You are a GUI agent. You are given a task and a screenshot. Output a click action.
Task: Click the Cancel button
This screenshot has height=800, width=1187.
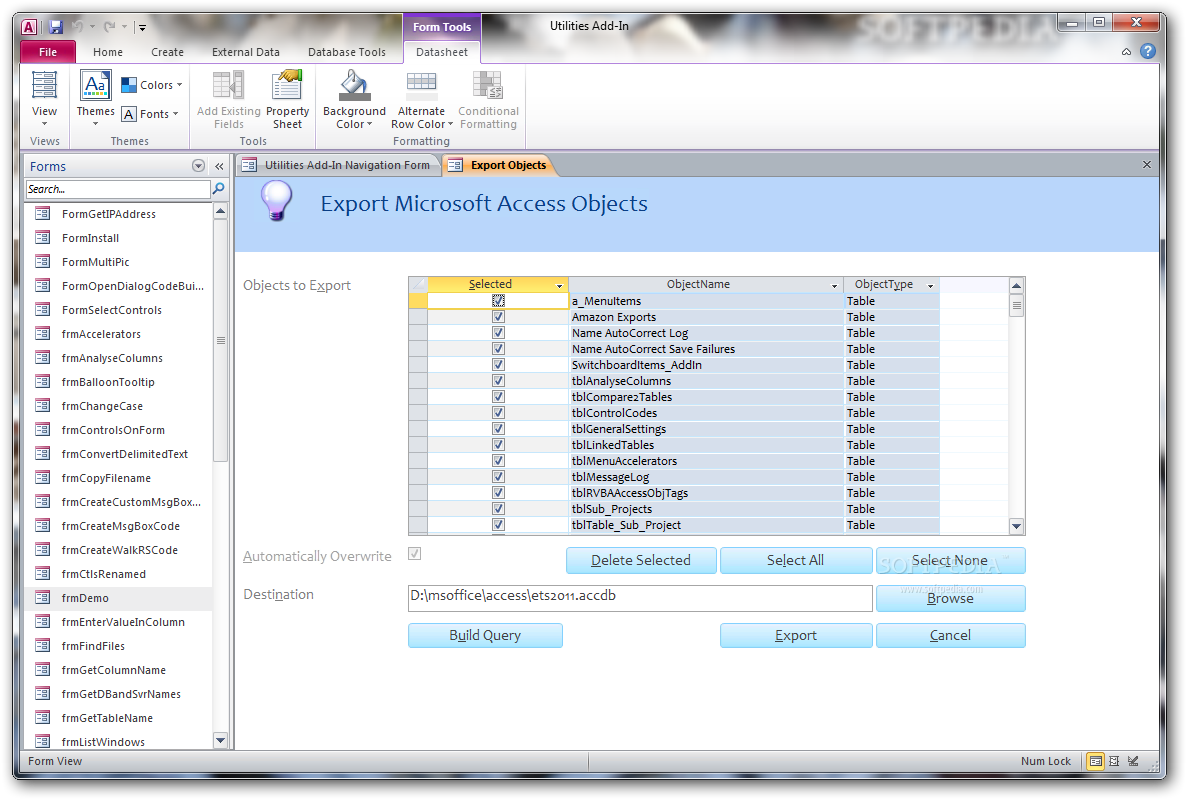[950, 635]
